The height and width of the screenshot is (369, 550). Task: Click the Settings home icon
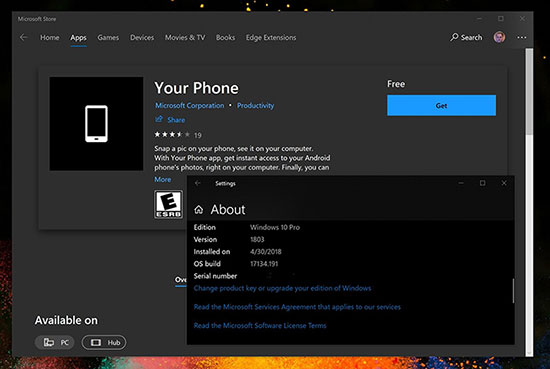click(x=199, y=210)
